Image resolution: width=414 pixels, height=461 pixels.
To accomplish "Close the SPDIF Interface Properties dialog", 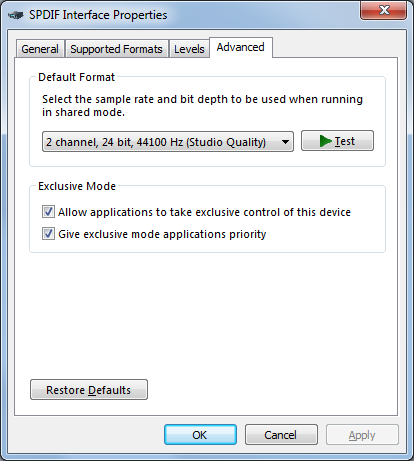I will [383, 10].
